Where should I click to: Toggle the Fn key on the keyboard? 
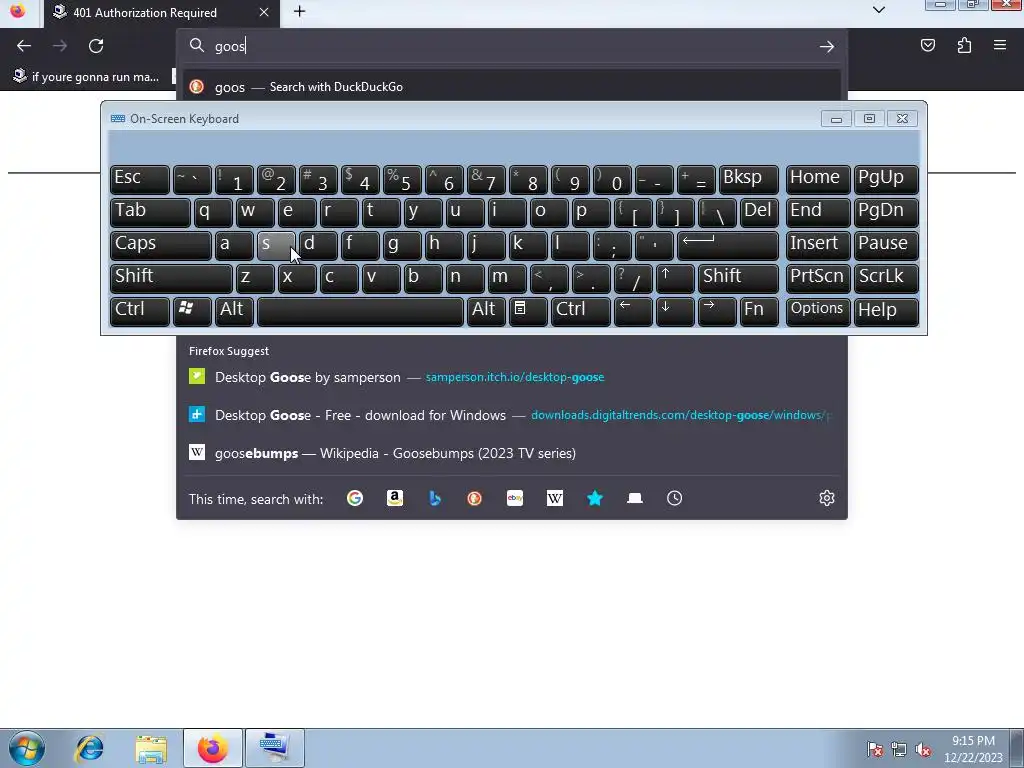coord(759,310)
